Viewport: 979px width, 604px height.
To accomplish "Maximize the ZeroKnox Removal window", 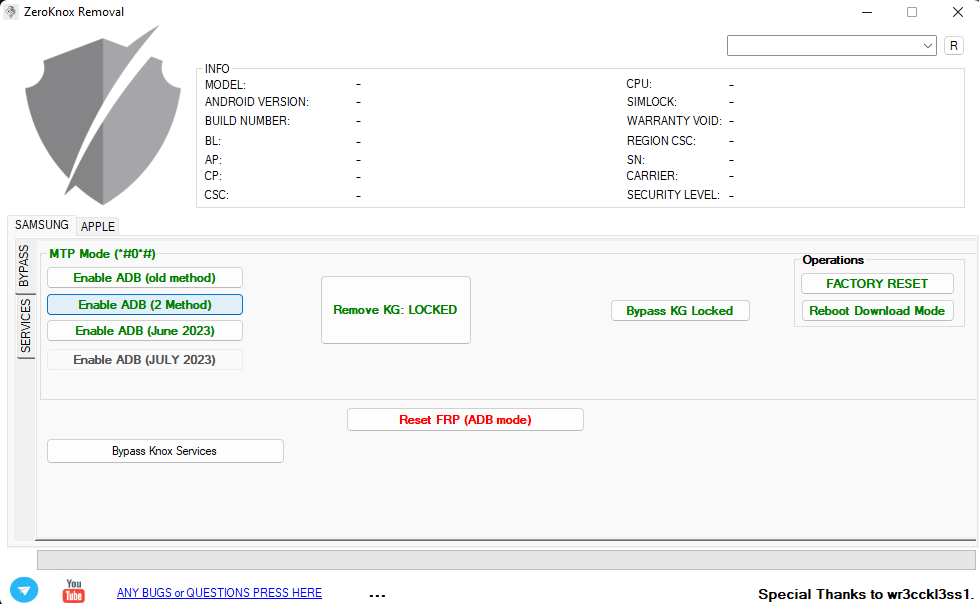I will click(x=912, y=12).
